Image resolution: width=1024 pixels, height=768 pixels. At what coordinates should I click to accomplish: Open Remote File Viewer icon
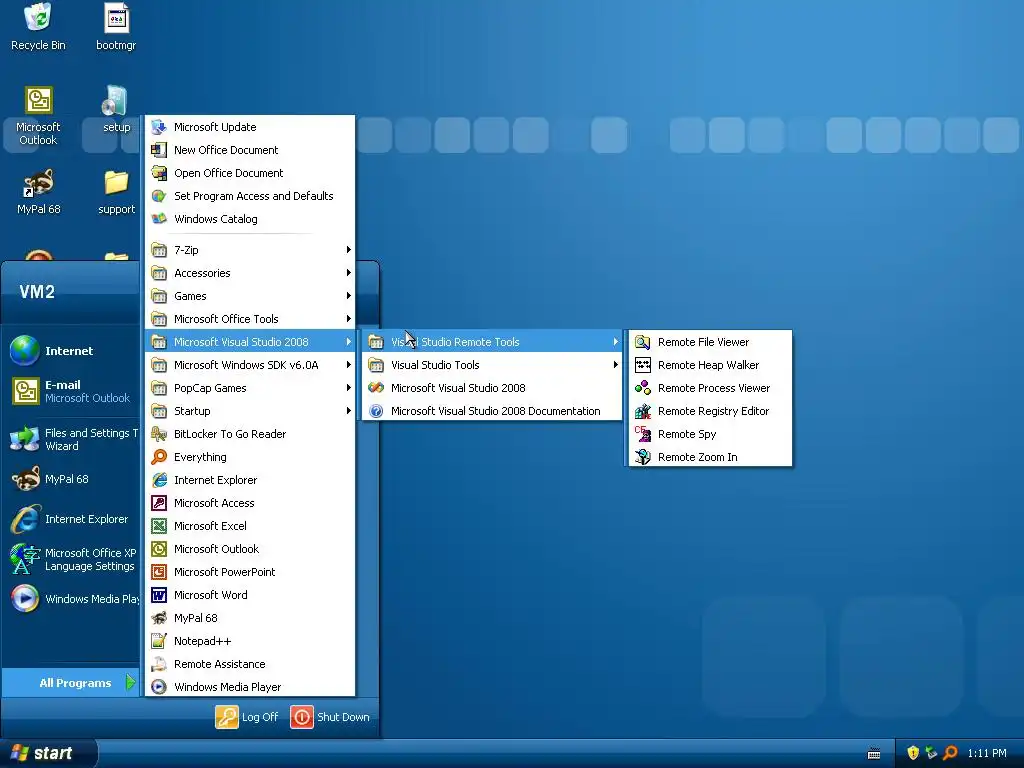click(643, 342)
